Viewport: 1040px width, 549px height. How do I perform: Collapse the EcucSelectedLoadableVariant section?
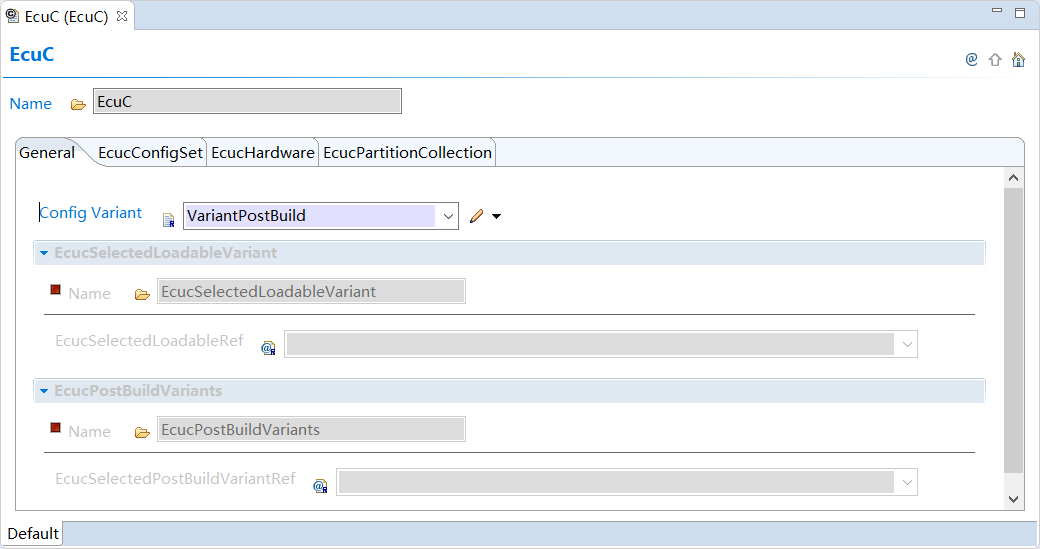coord(44,253)
